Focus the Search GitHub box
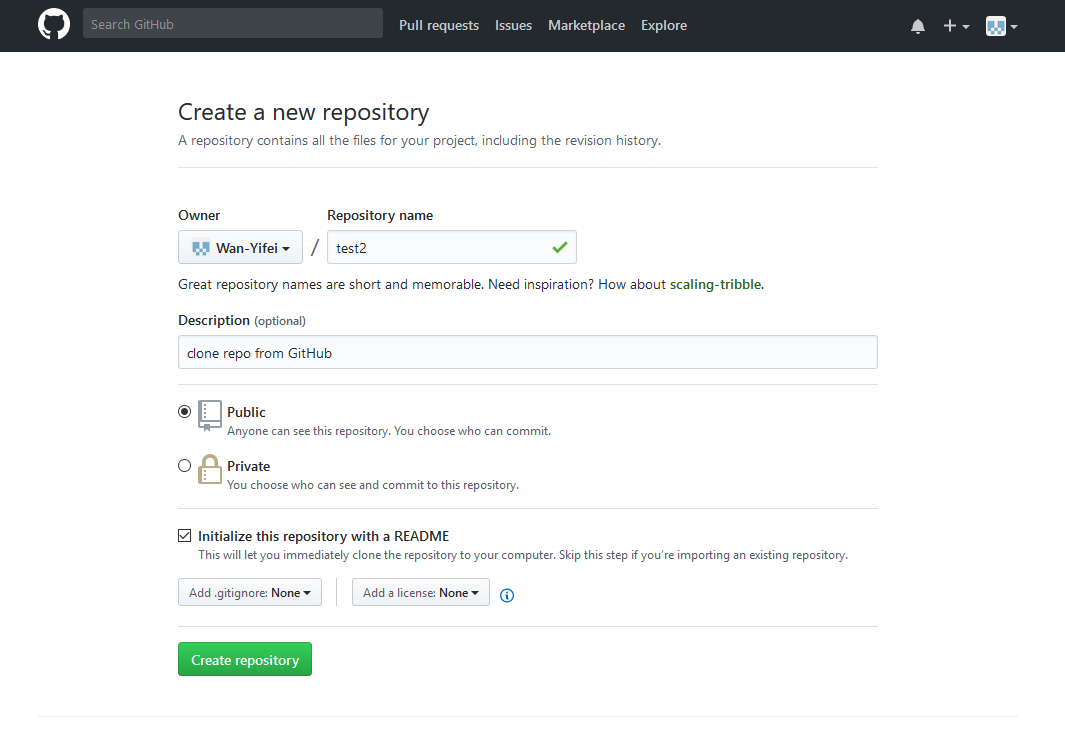 (x=232, y=24)
